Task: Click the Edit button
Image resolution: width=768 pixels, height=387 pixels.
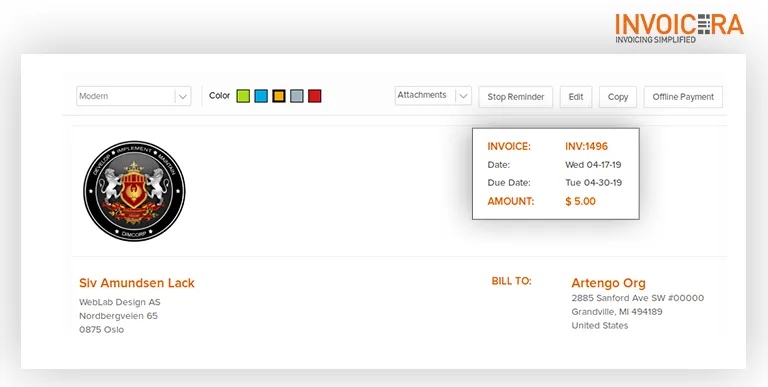Action: 576,97
